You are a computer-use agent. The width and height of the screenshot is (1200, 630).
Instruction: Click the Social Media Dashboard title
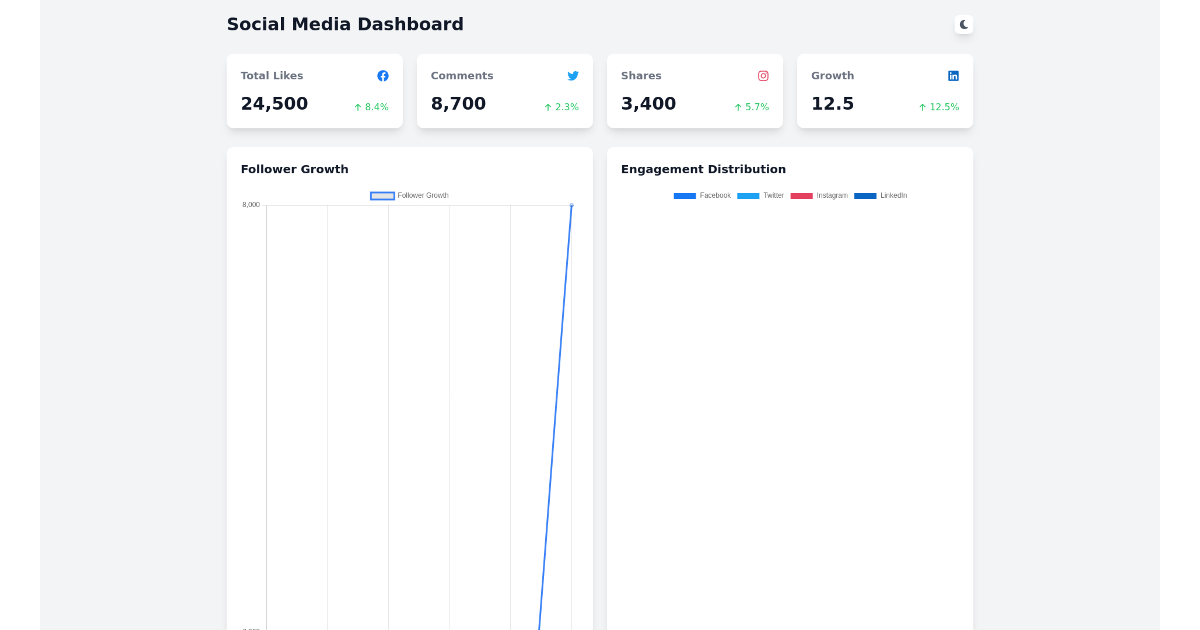pyautogui.click(x=345, y=24)
